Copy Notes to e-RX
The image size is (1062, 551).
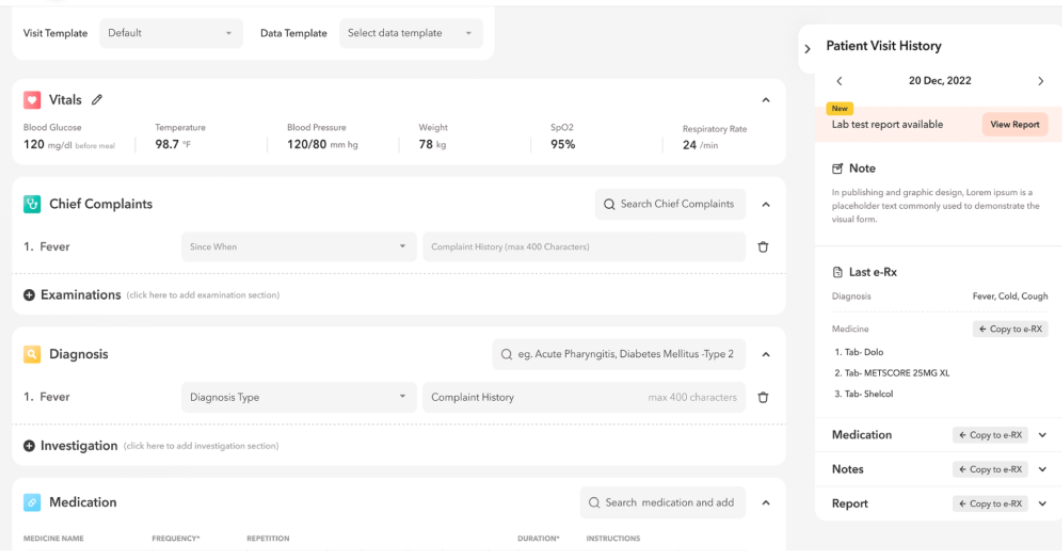pos(989,469)
